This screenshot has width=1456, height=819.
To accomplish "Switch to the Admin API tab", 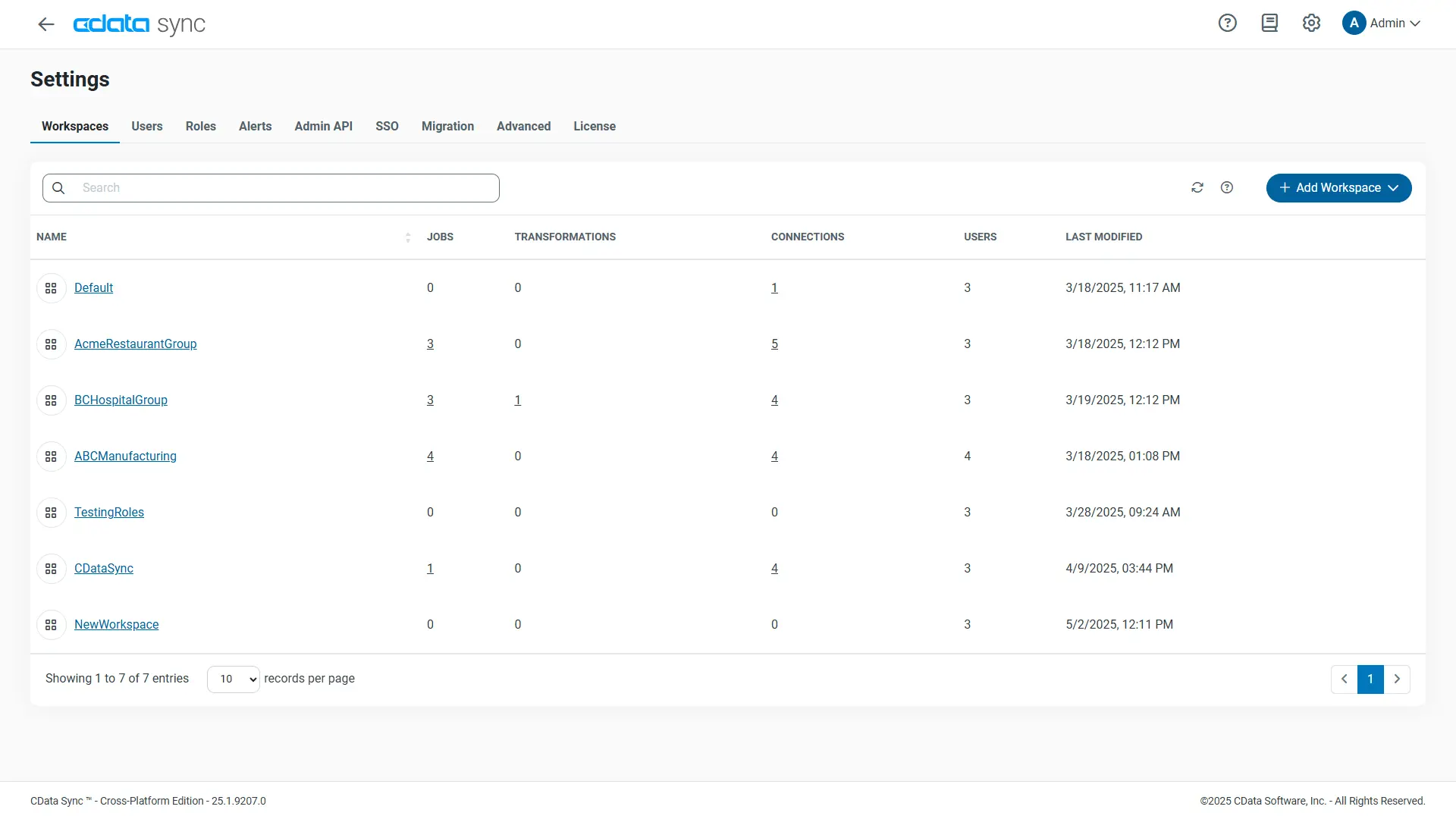I will (x=323, y=126).
